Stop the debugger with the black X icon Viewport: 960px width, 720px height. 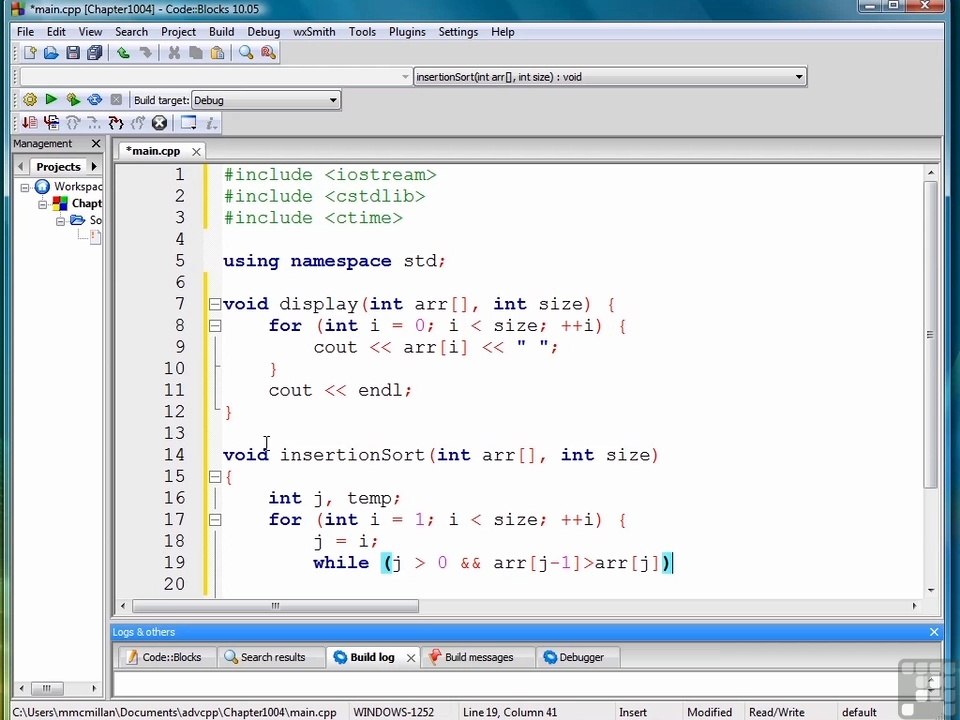coord(159,123)
